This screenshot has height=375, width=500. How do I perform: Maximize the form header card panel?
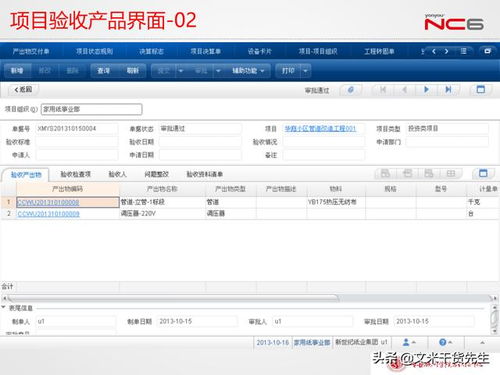click(x=481, y=89)
